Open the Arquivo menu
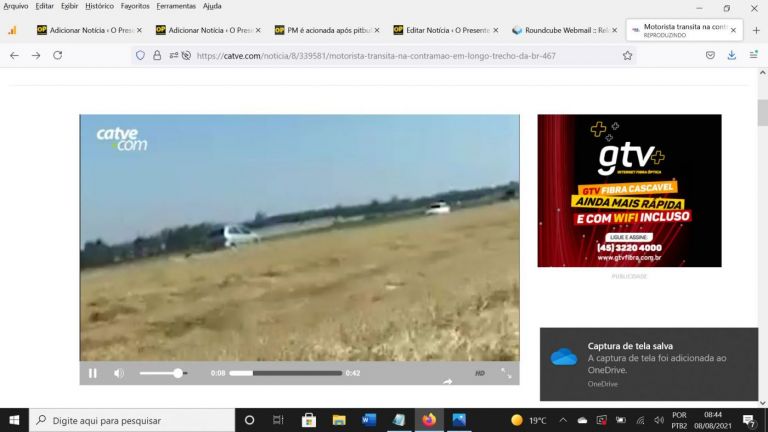The width and height of the screenshot is (768, 432). point(16,6)
